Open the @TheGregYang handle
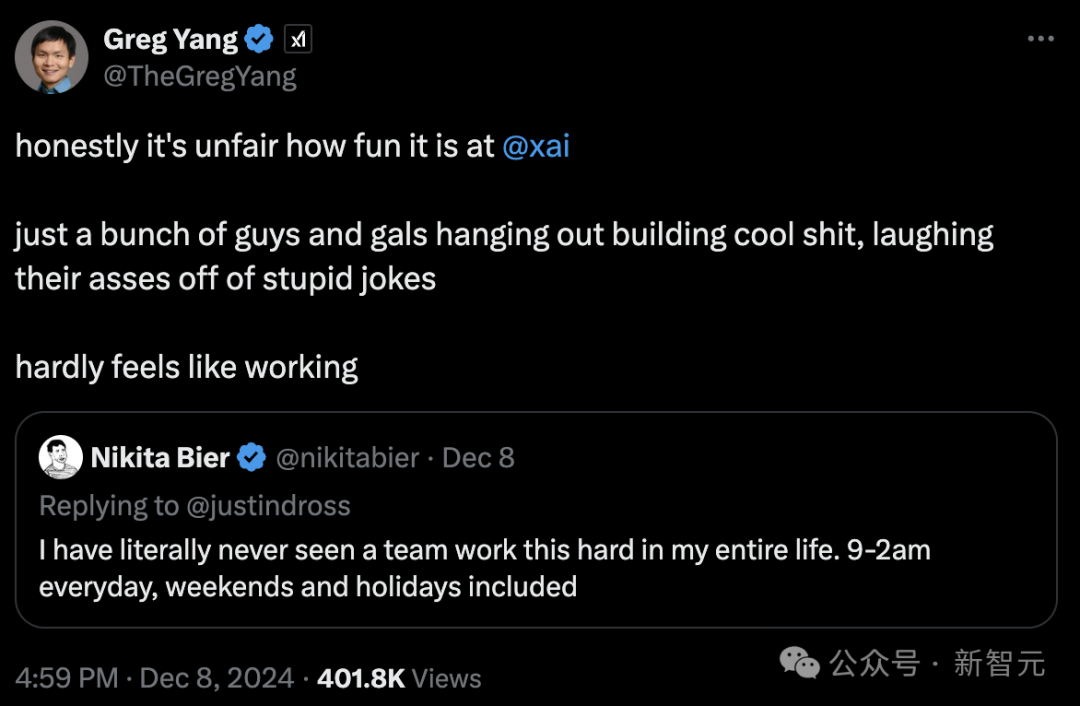This screenshot has width=1080, height=706. pos(200,76)
